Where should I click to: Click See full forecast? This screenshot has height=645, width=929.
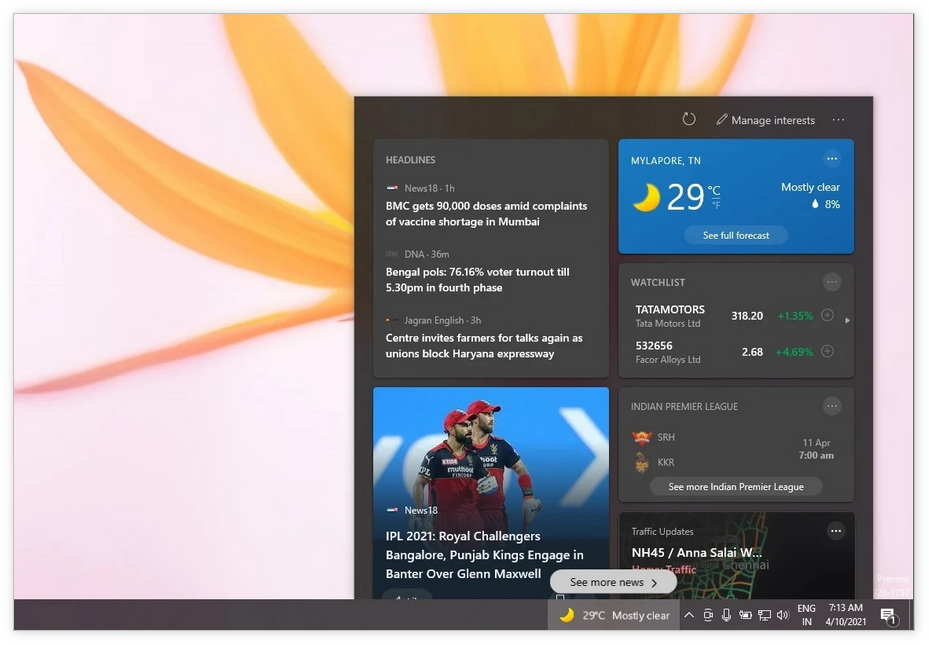[x=736, y=235]
